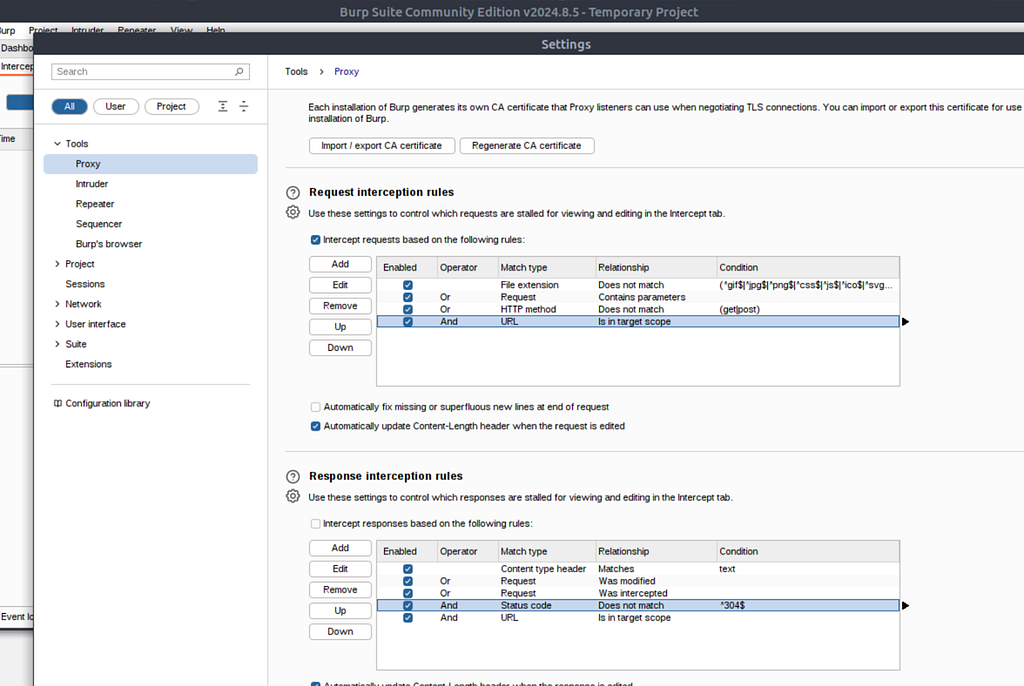Select the response 'Content type header' rule row
The image size is (1024, 686).
(x=638, y=569)
